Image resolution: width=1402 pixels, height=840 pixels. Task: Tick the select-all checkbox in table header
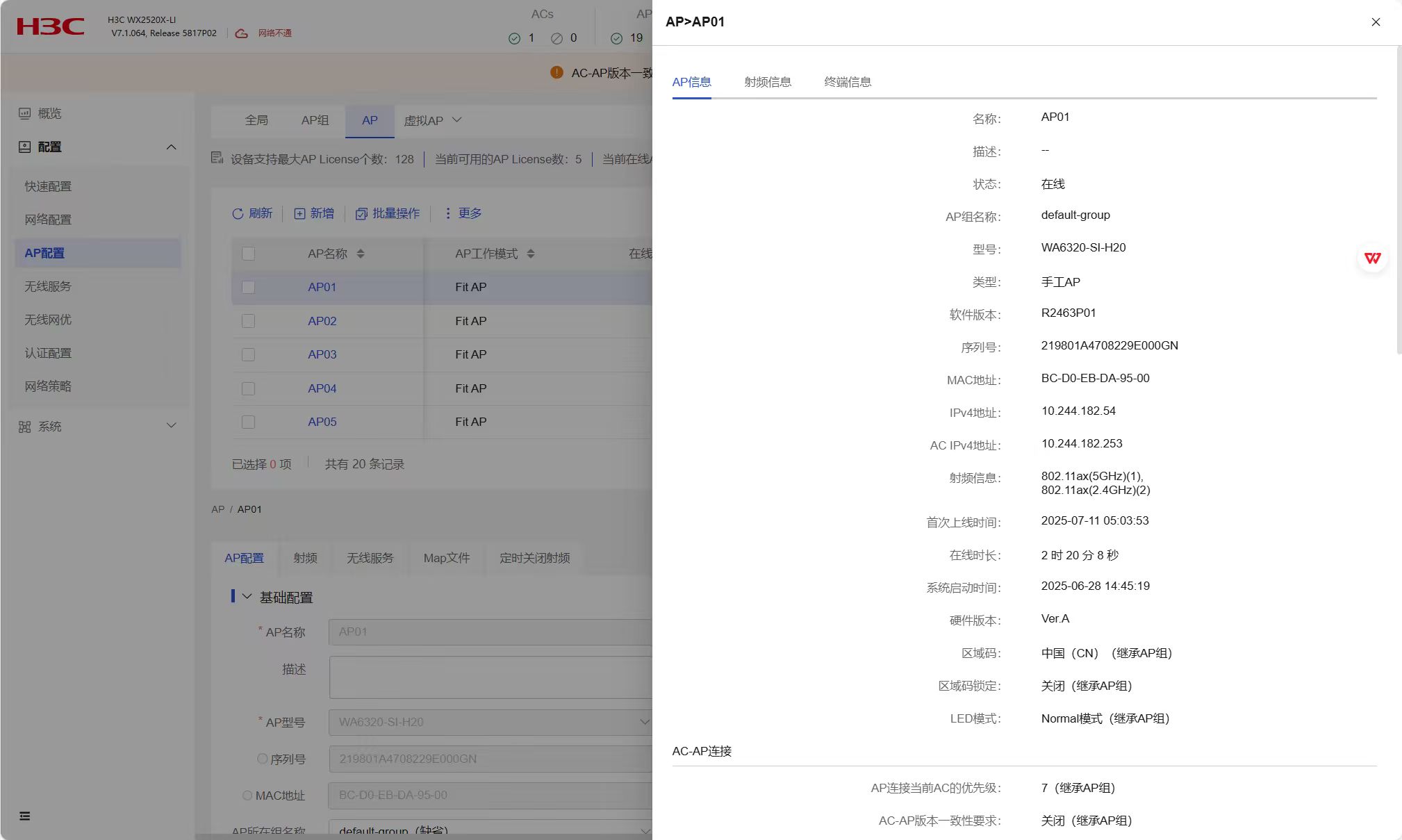(248, 254)
